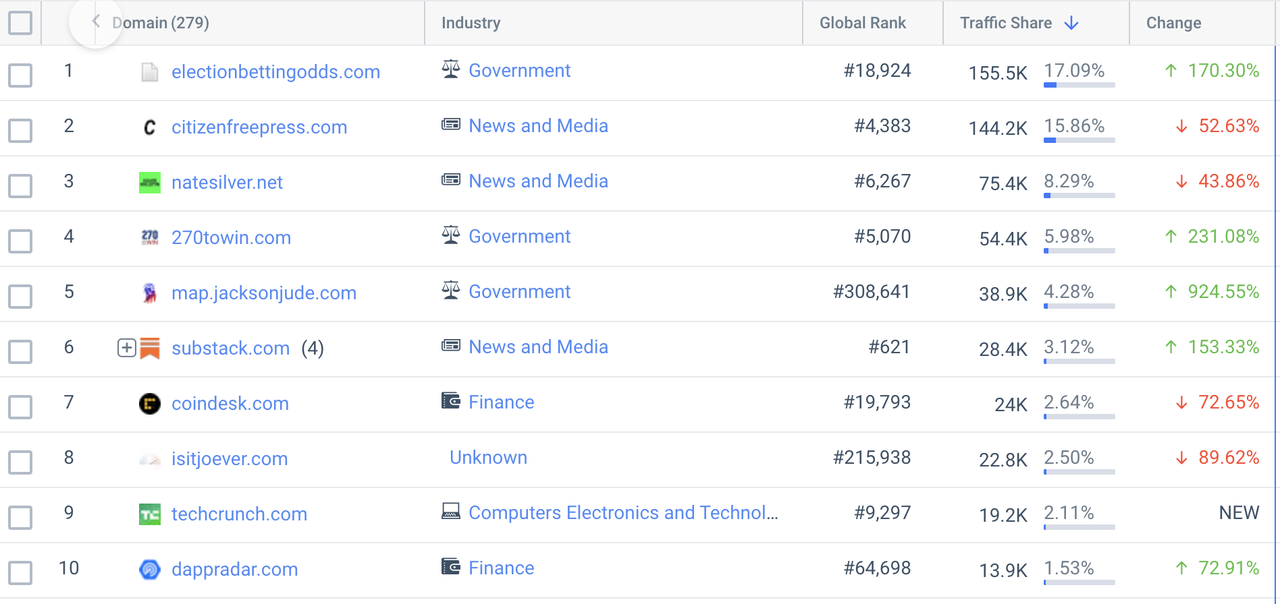Sort by Traffic Share descending arrow
The image size is (1280, 604).
click(x=1071, y=23)
